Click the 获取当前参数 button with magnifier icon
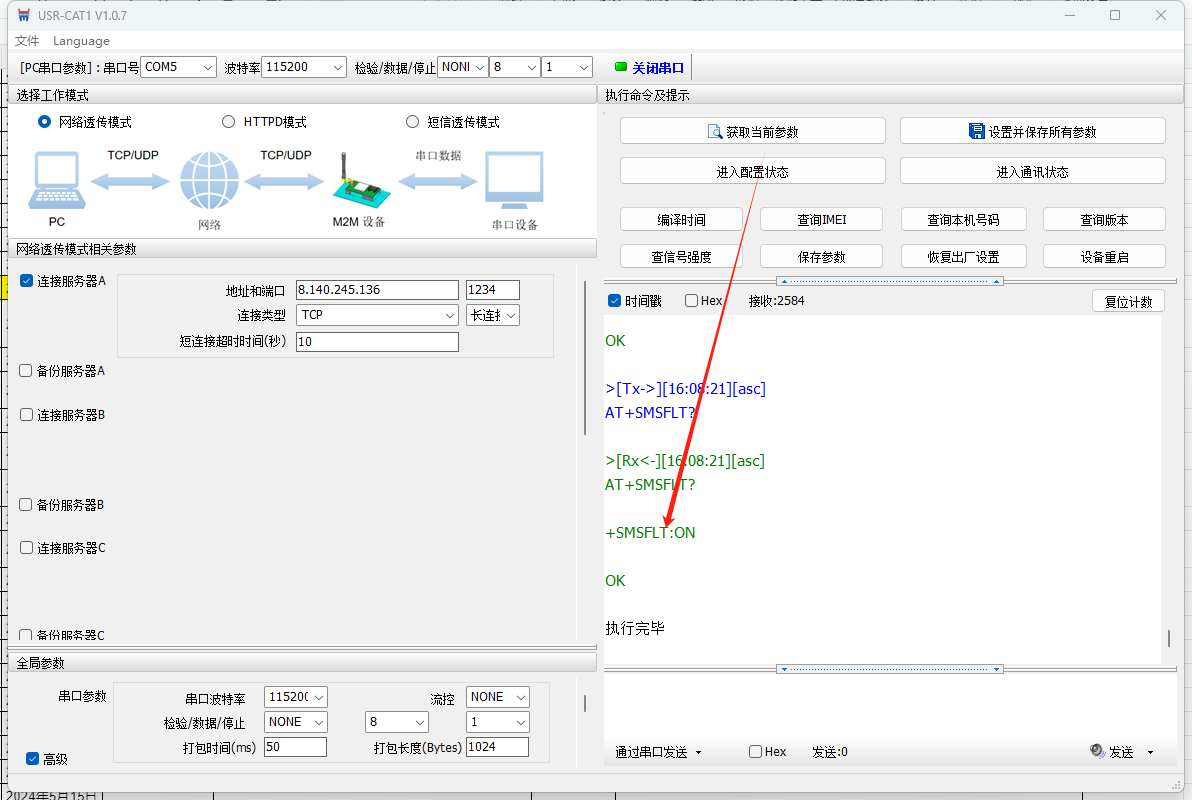The image size is (1192, 800). point(752,131)
